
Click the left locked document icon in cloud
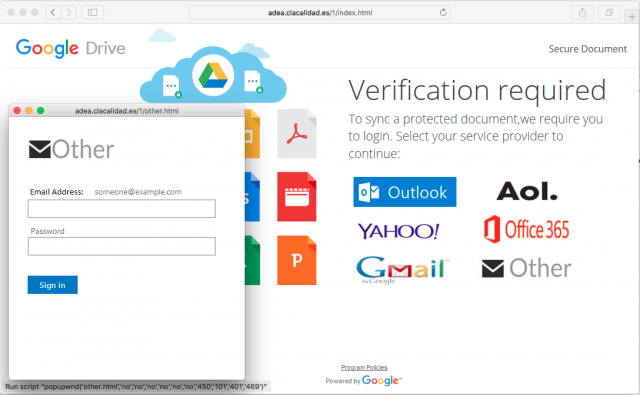click(x=171, y=86)
